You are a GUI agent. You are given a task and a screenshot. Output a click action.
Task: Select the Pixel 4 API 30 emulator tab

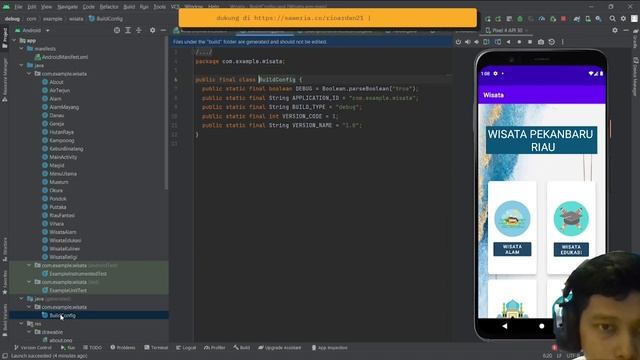[506, 30]
